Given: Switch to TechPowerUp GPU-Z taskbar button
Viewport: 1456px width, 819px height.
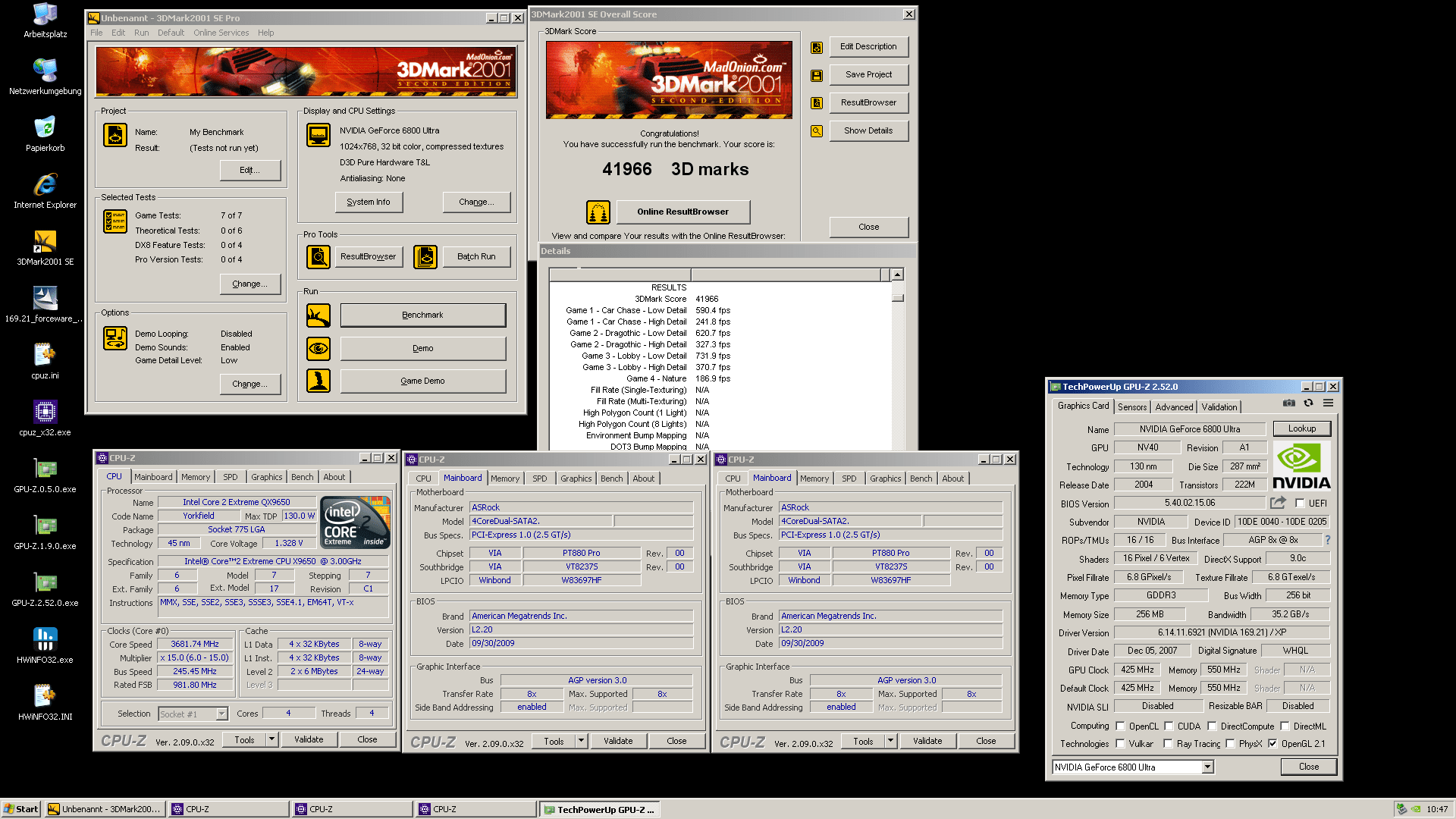Looking at the screenshot, I should pos(599,809).
